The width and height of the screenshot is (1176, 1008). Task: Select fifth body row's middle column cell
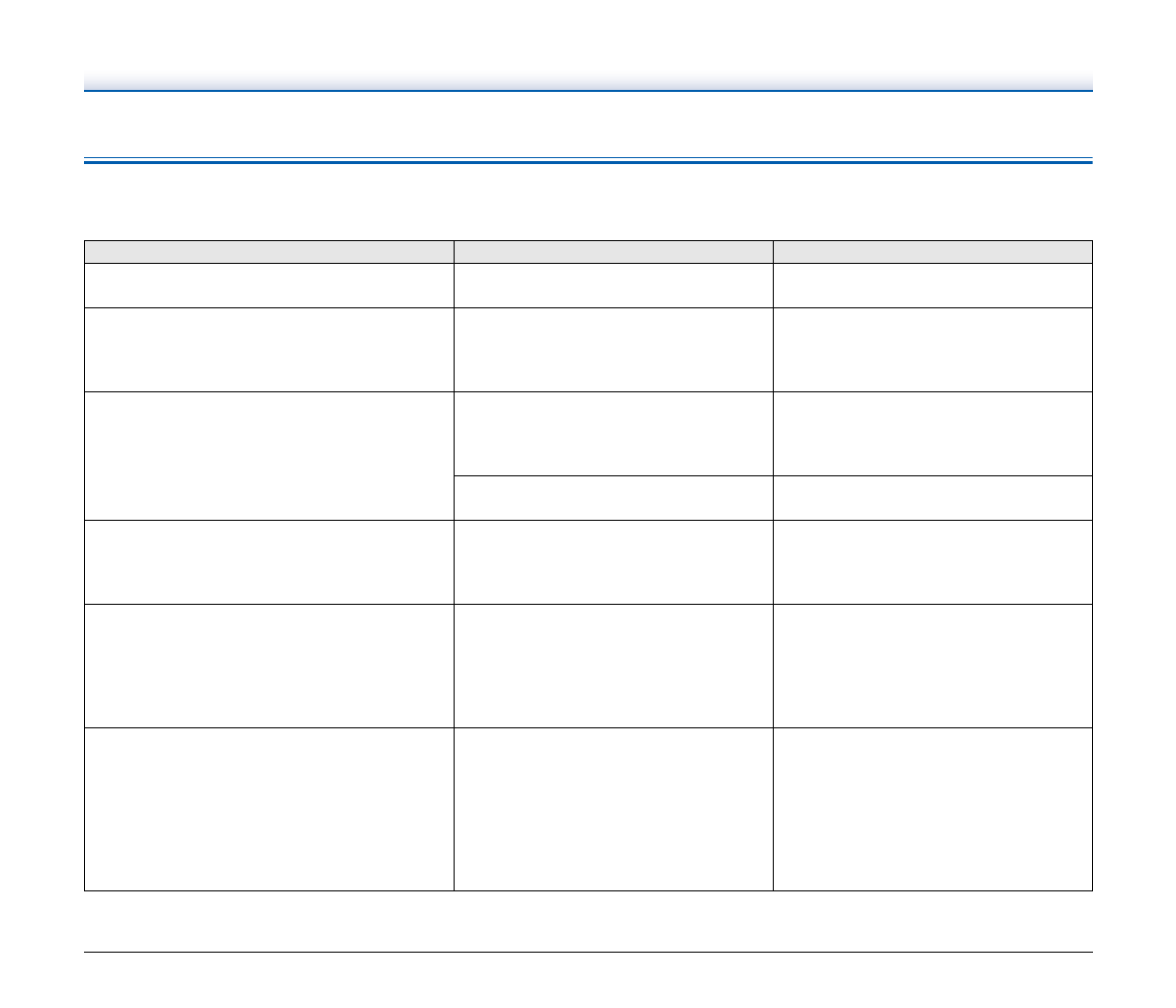(613, 665)
